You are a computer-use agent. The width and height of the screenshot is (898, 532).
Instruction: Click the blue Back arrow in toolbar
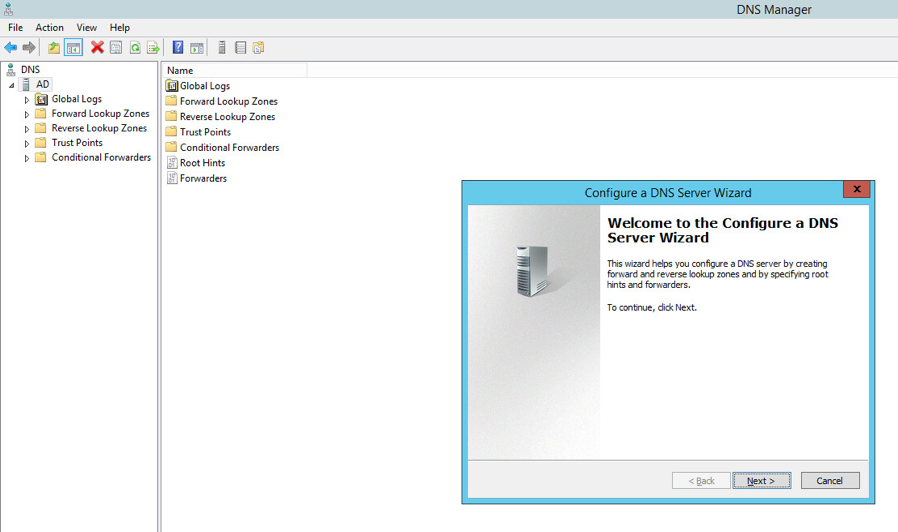[11, 47]
